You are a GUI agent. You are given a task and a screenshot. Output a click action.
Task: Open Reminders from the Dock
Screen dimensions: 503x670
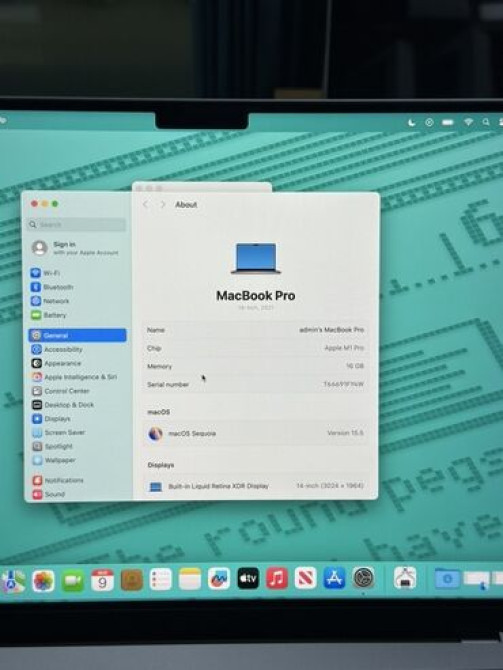click(161, 579)
